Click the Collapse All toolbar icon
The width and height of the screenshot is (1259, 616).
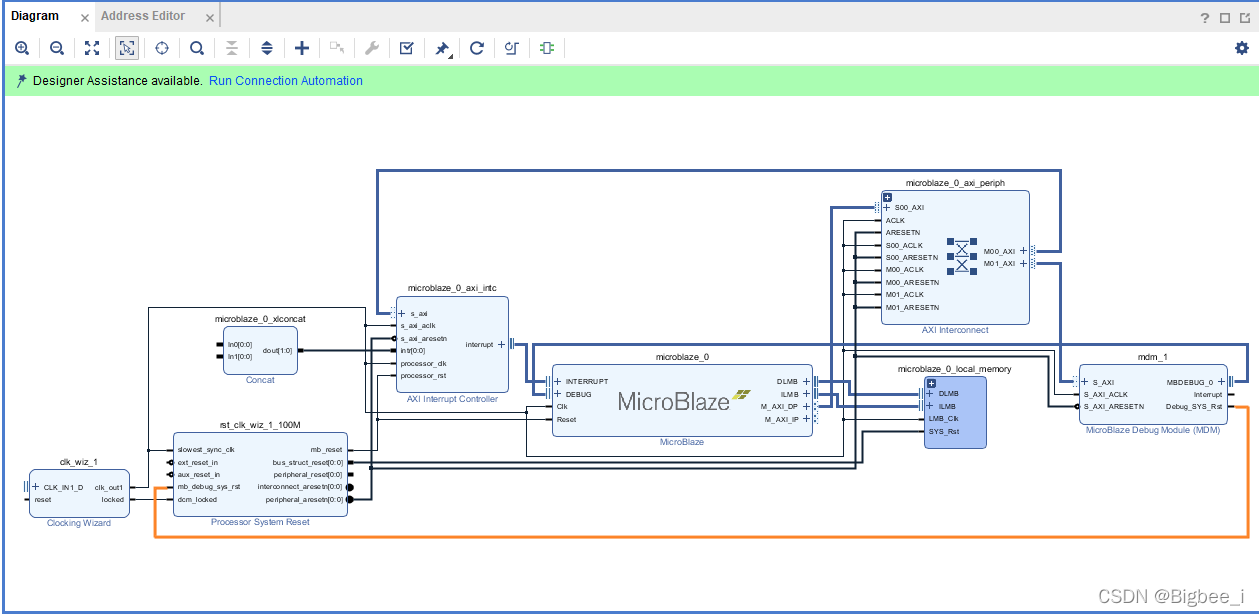pyautogui.click(x=232, y=48)
